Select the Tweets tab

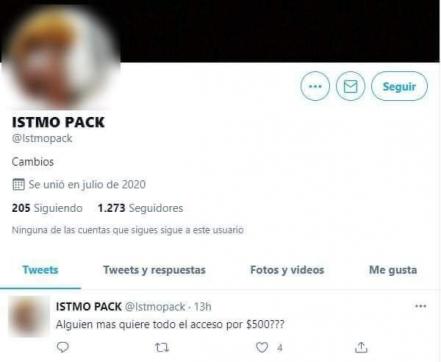40,270
